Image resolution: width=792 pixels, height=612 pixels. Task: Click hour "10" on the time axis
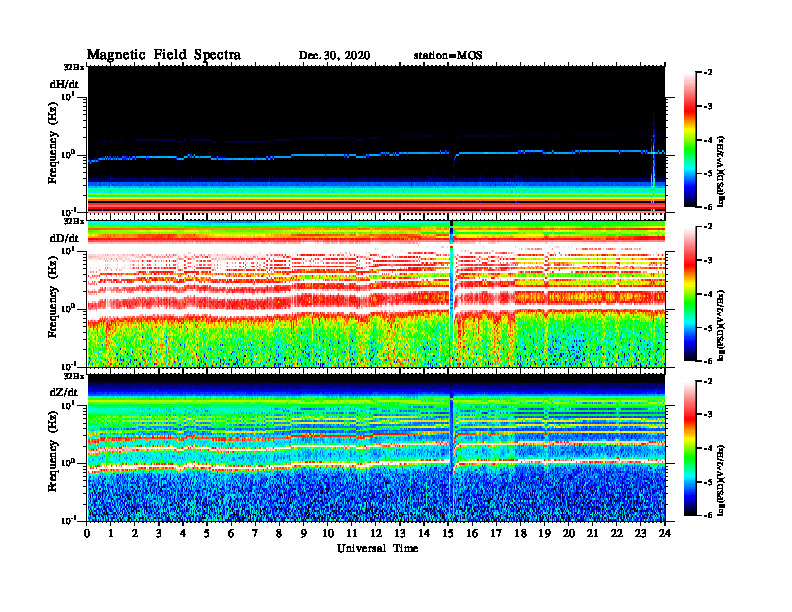coord(328,533)
